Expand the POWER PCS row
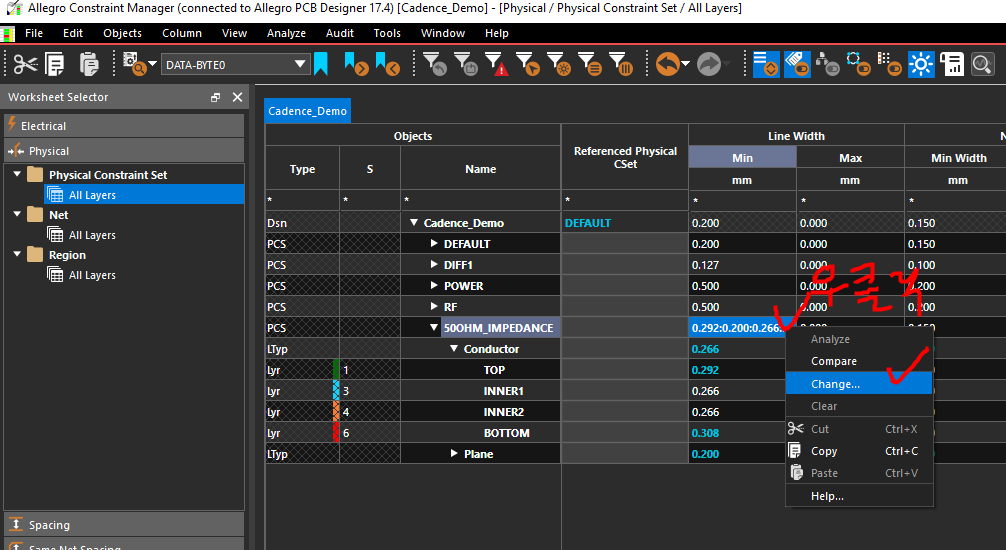The height and width of the screenshot is (550, 1006). pos(434,286)
